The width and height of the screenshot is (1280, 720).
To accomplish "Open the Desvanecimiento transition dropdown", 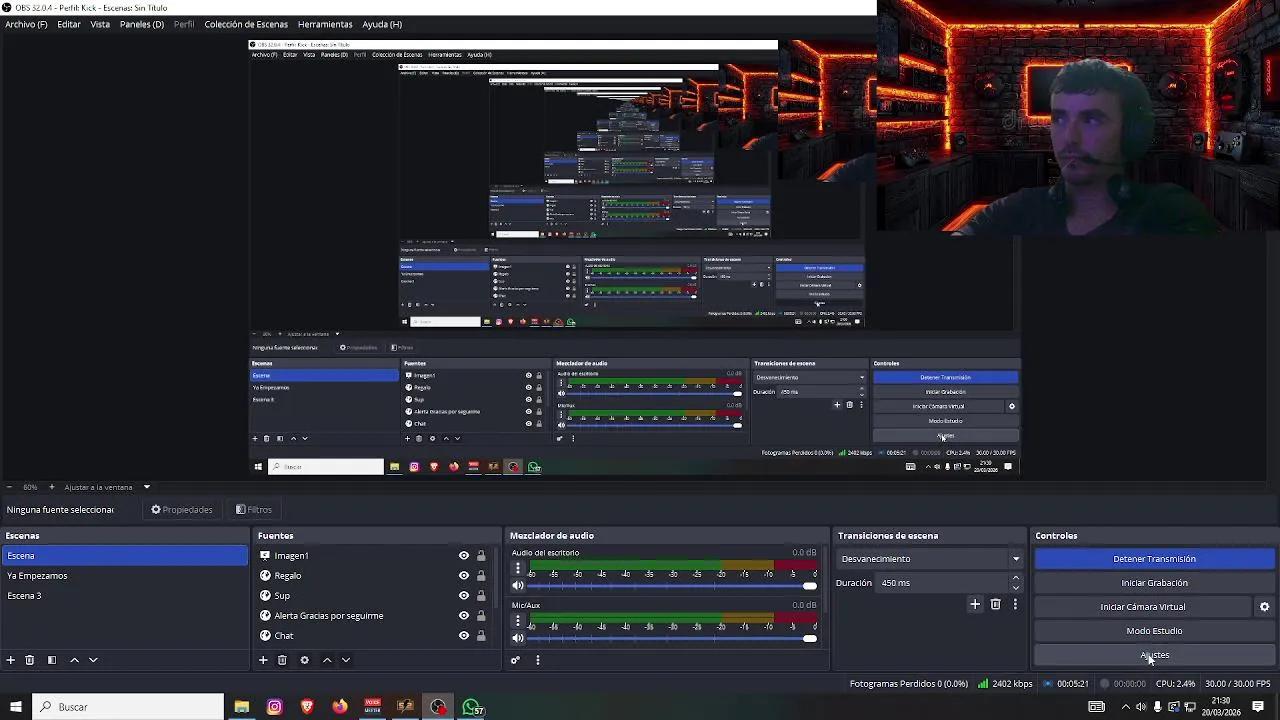I will [x=1016, y=558].
